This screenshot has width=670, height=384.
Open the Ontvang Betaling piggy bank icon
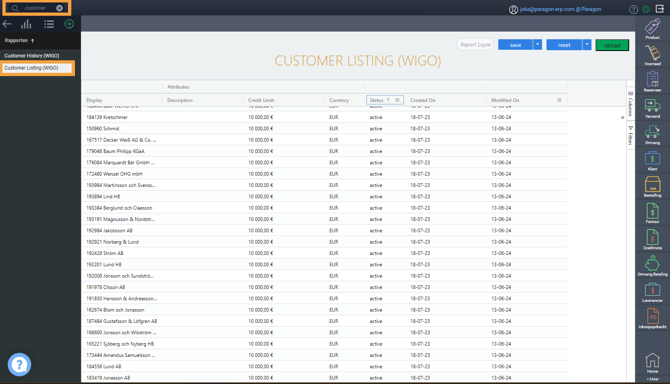coord(652,265)
